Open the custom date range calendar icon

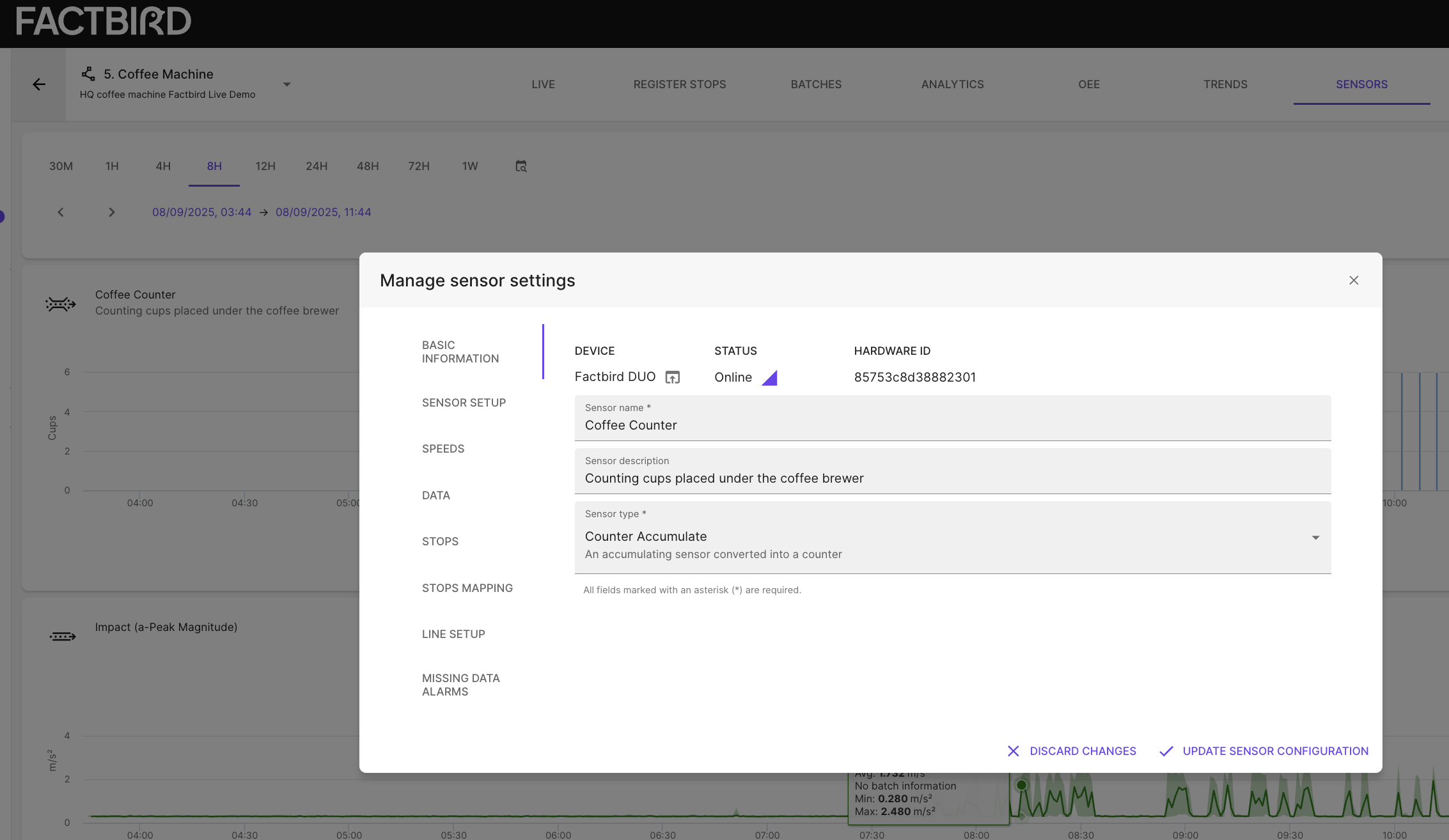point(521,166)
